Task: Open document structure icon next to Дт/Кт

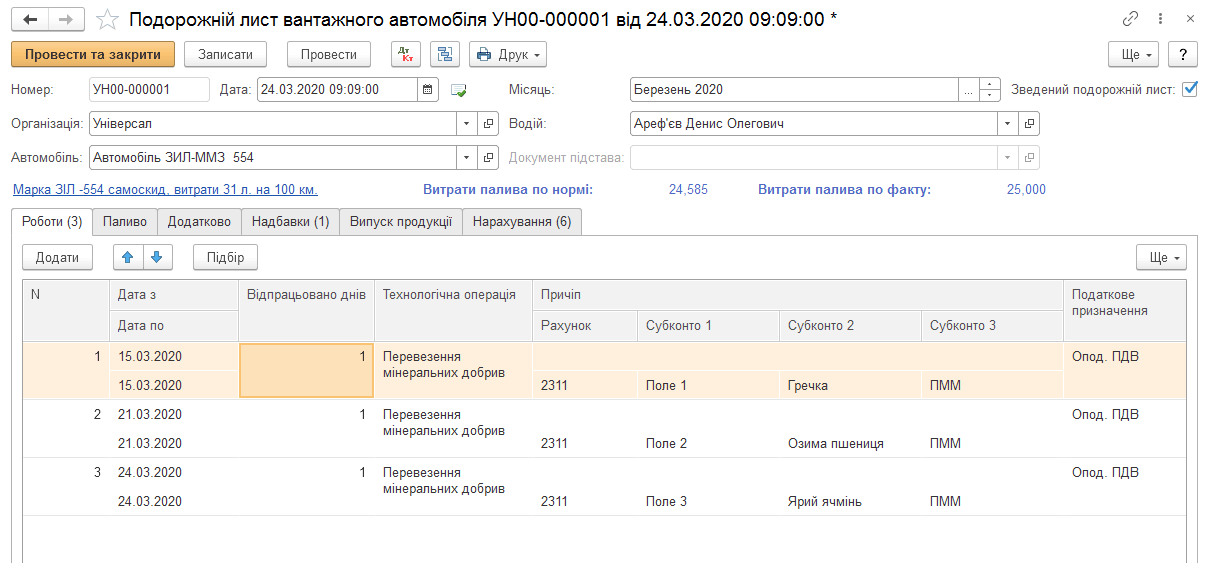Action: pyautogui.click(x=445, y=54)
